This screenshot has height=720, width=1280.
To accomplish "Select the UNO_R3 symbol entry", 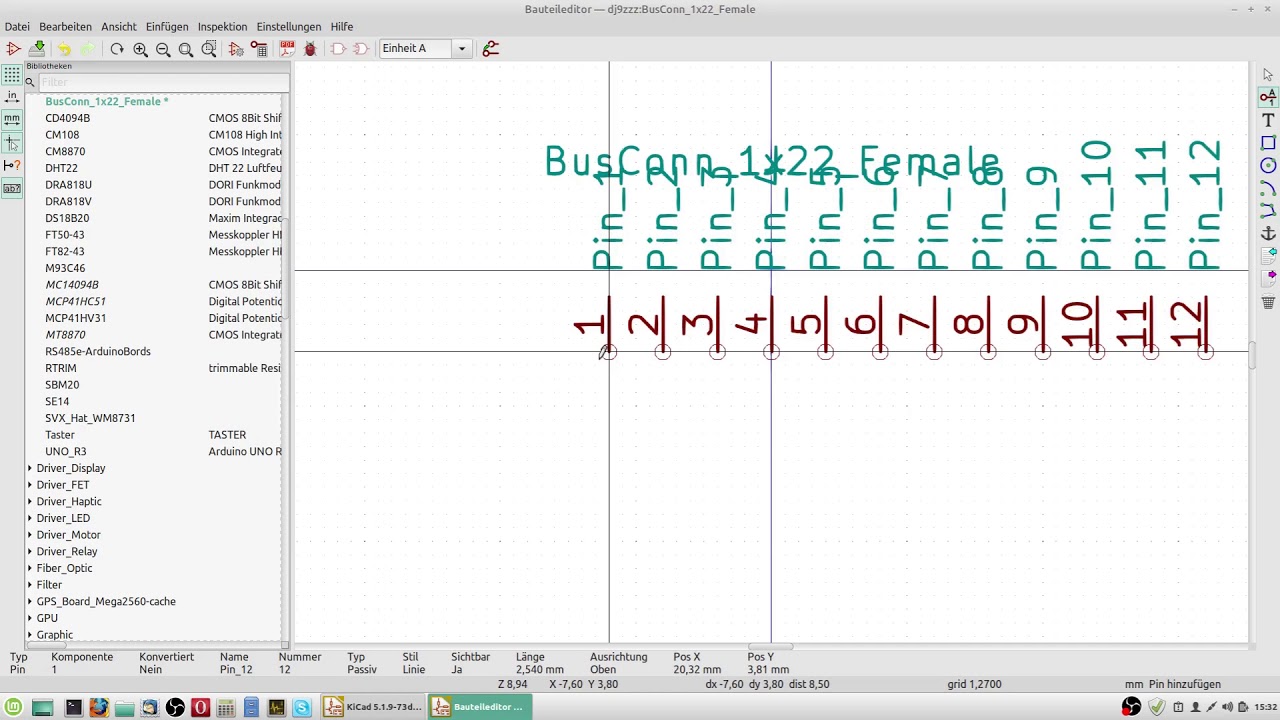I will point(66,451).
